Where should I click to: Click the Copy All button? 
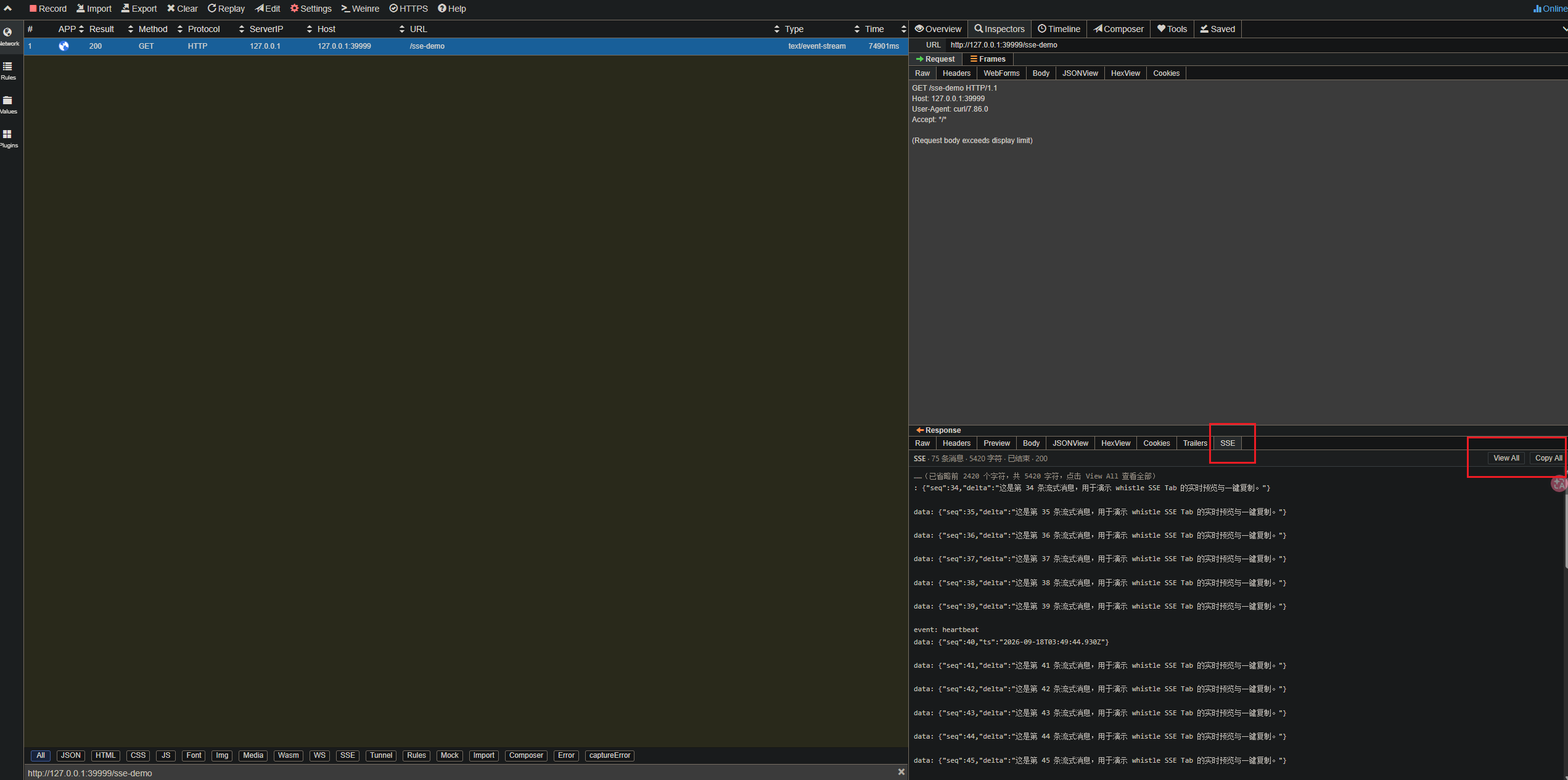point(1548,458)
